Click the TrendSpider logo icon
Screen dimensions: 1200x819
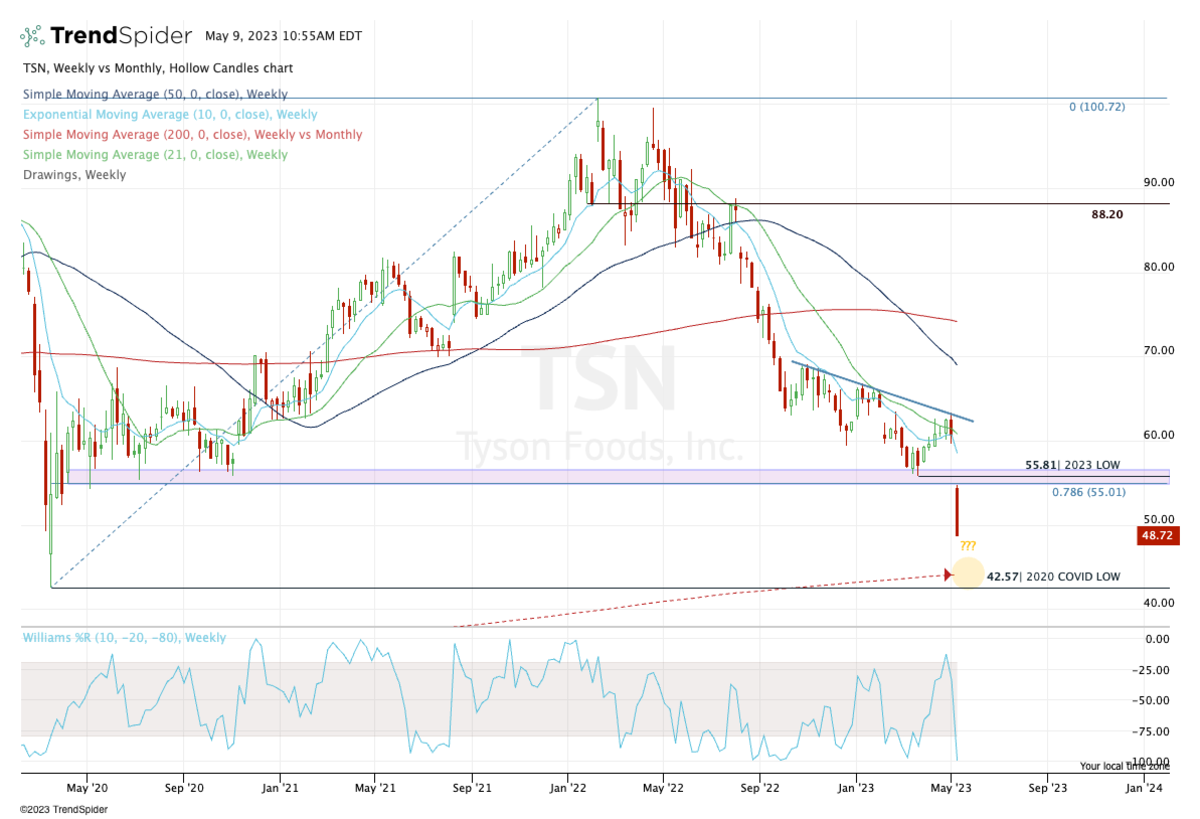click(33, 36)
